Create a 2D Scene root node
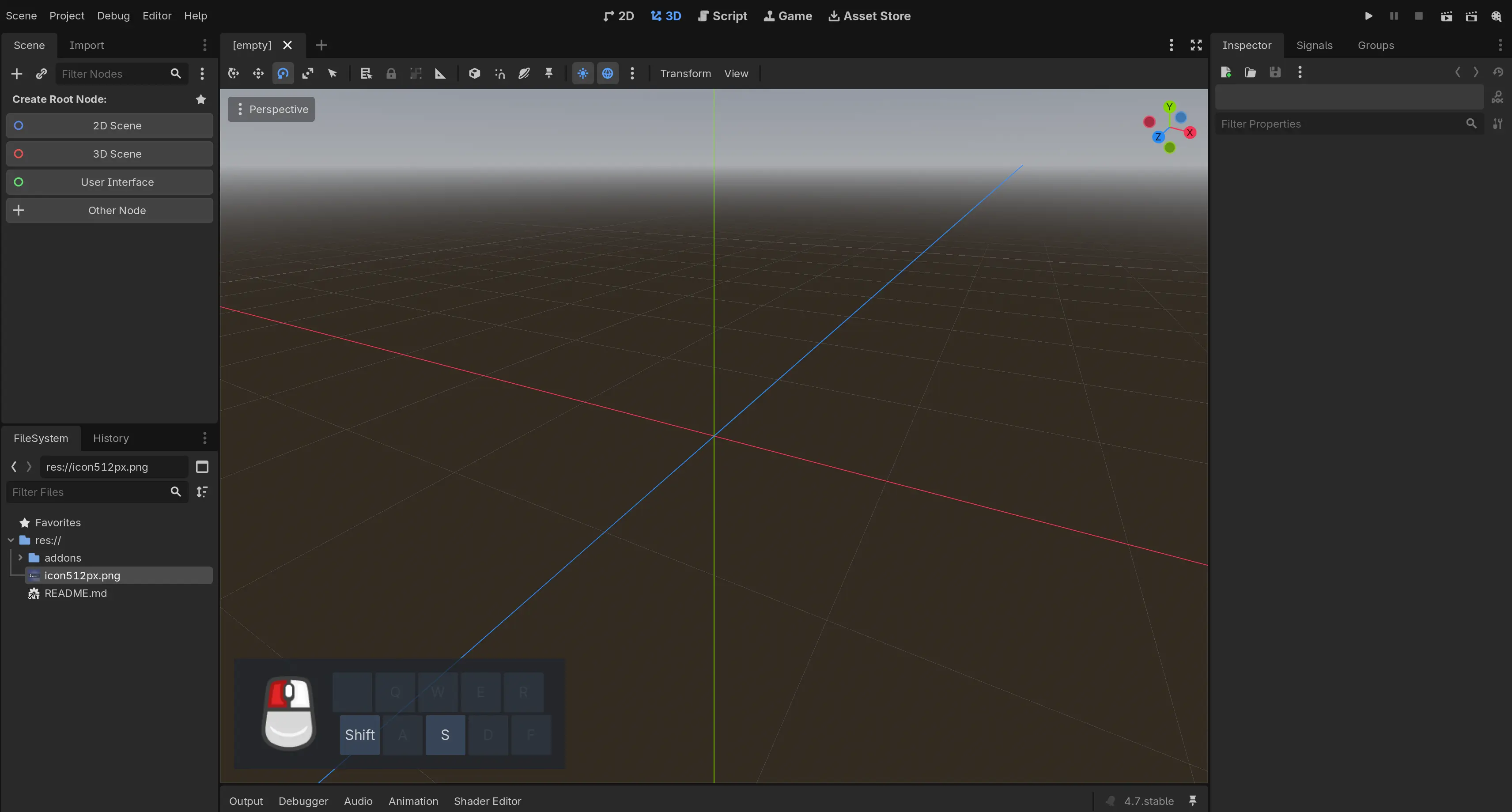This screenshot has height=812, width=1512. (x=109, y=125)
